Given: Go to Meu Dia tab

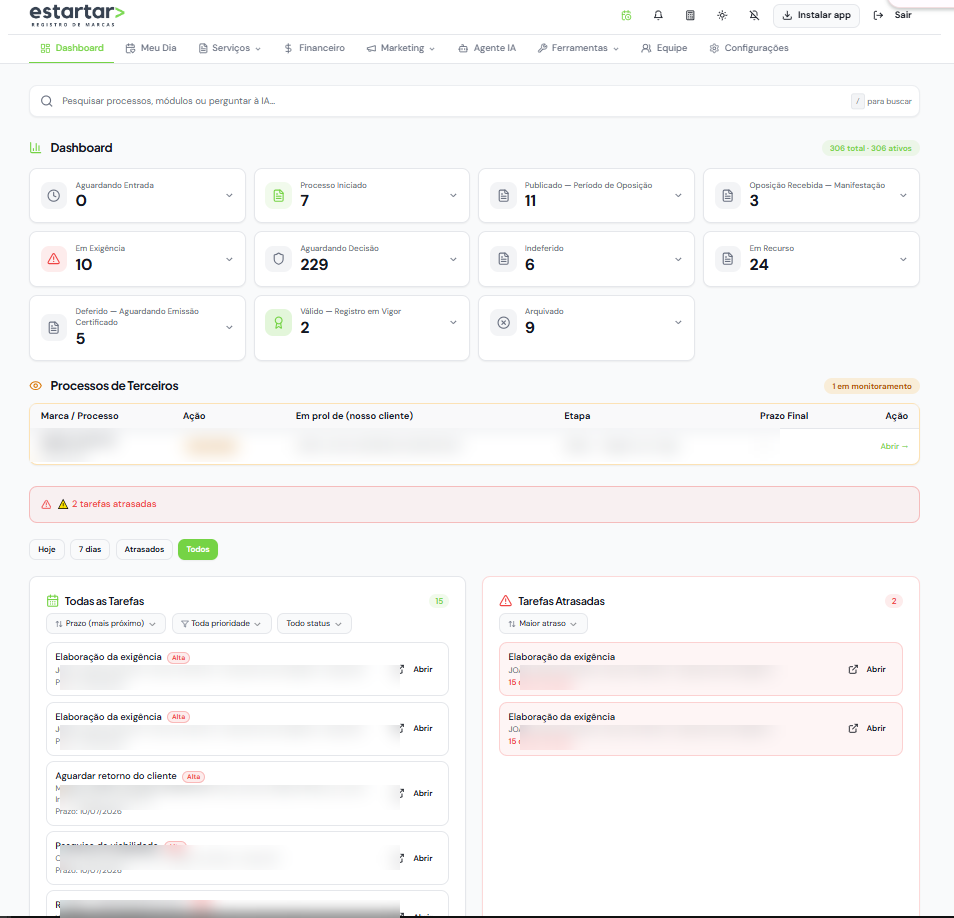Looking at the screenshot, I should click(151, 48).
